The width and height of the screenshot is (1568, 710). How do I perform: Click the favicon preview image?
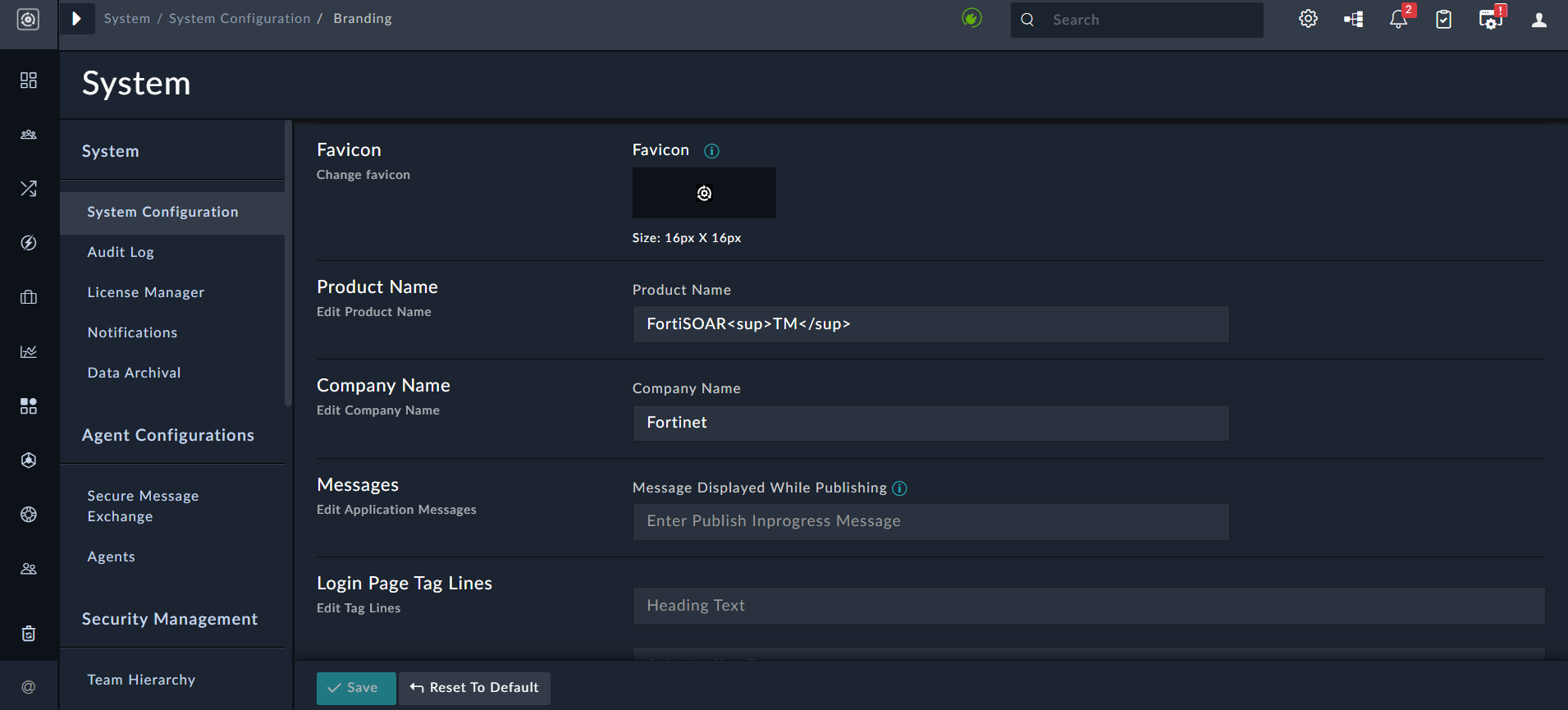[704, 193]
